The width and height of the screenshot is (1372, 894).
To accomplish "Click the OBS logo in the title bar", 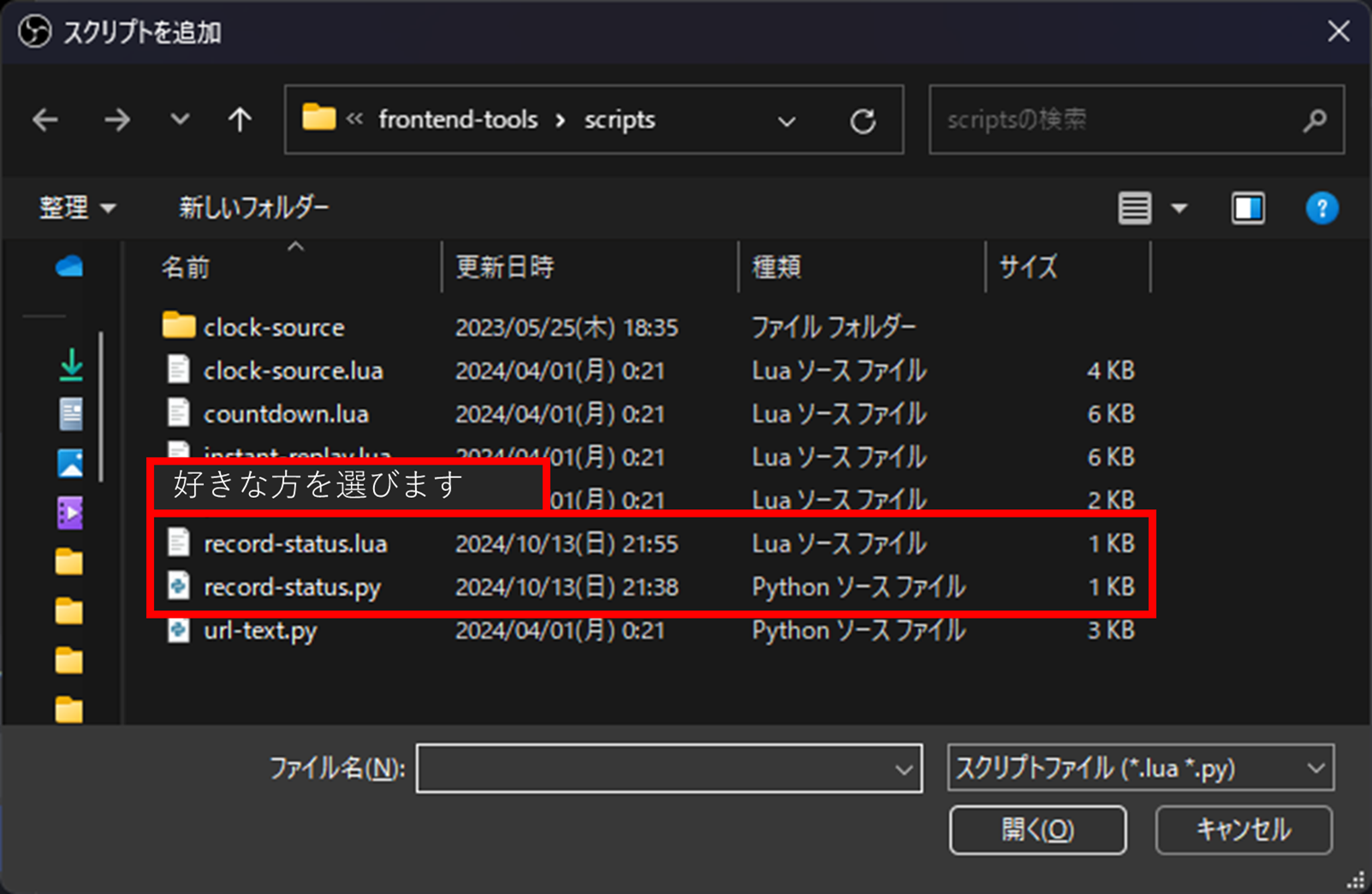I will click(x=34, y=33).
